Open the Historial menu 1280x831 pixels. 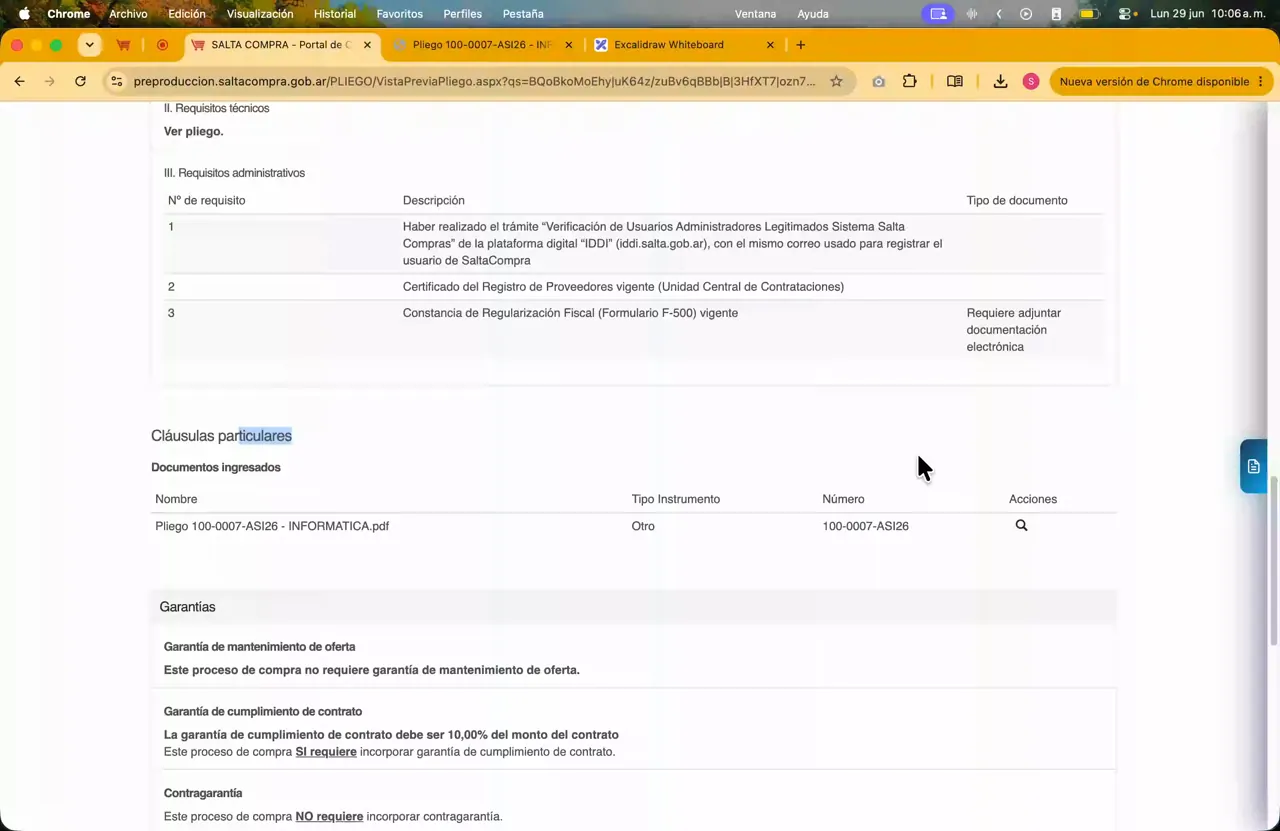pyautogui.click(x=335, y=14)
